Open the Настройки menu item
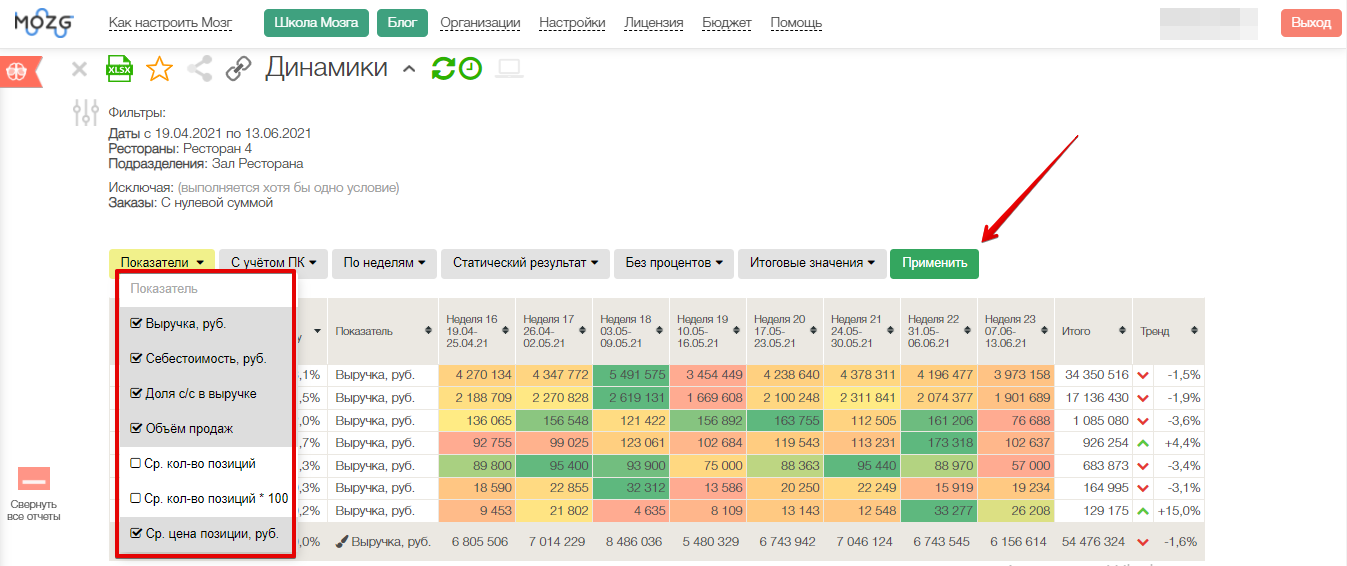This screenshot has width=1347, height=566. coord(572,23)
